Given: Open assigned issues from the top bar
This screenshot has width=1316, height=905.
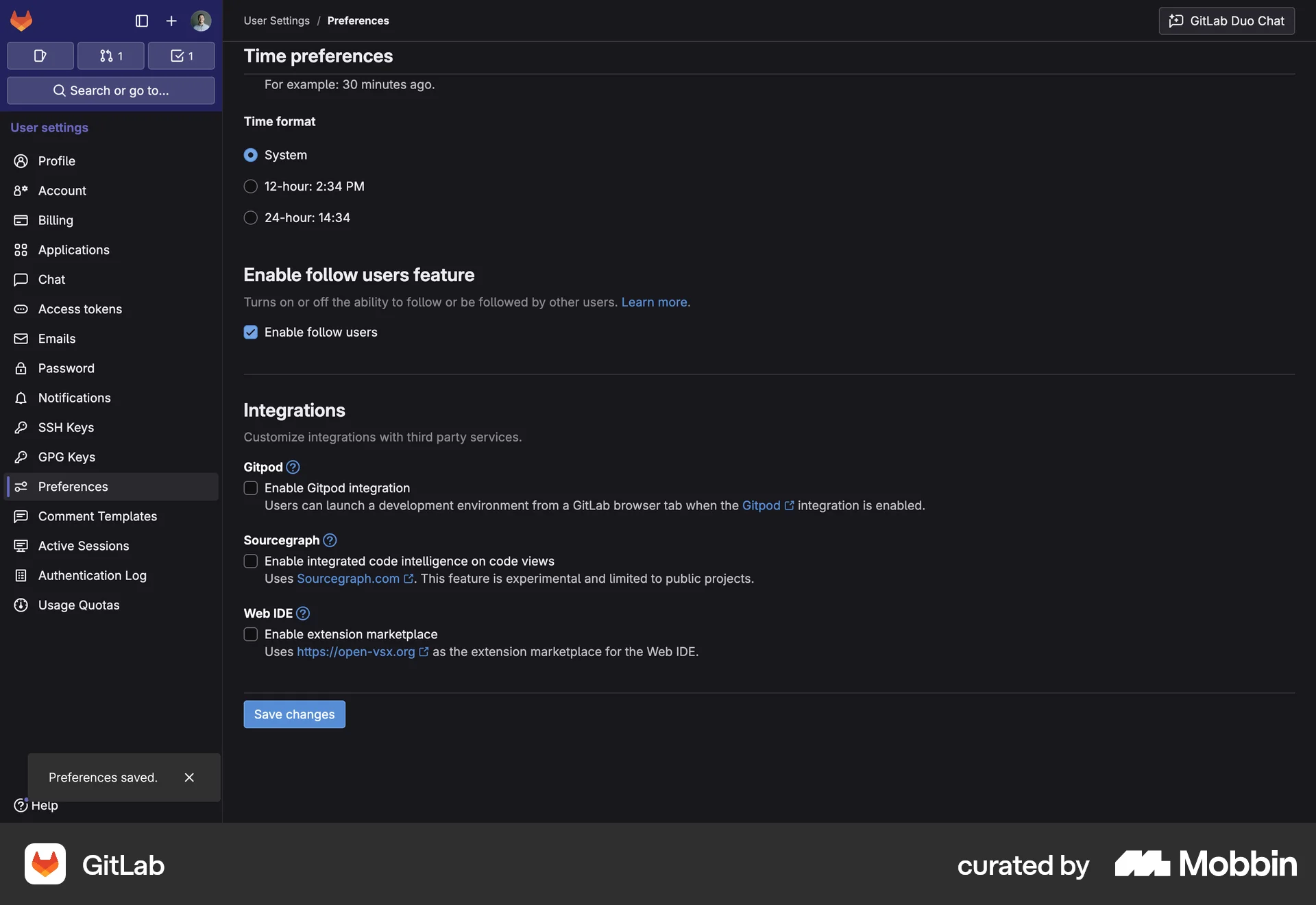Looking at the screenshot, I should (x=40, y=56).
